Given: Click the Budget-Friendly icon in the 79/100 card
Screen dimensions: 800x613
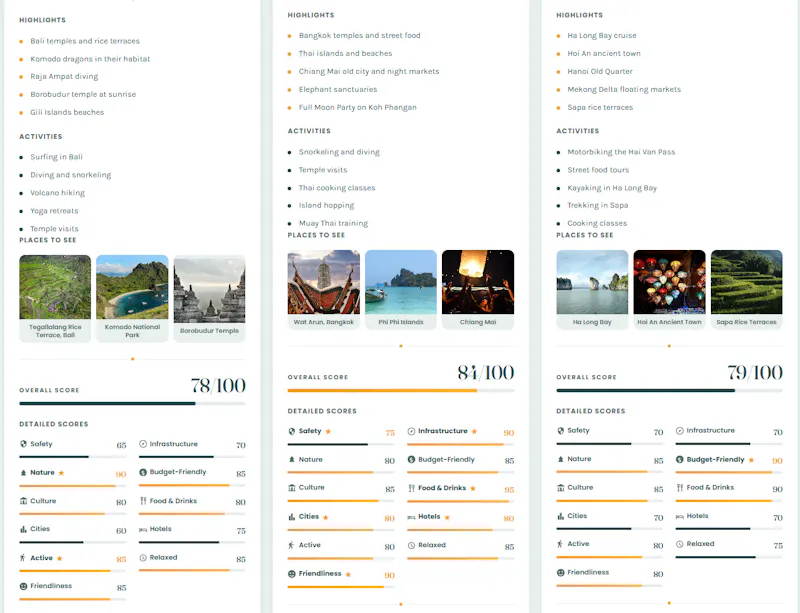Looking at the screenshot, I should (680, 459).
